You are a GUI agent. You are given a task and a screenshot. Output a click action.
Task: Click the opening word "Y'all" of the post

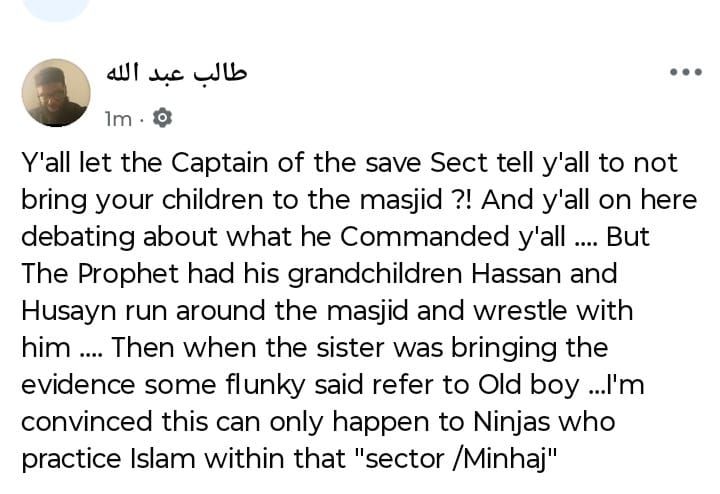(46, 163)
